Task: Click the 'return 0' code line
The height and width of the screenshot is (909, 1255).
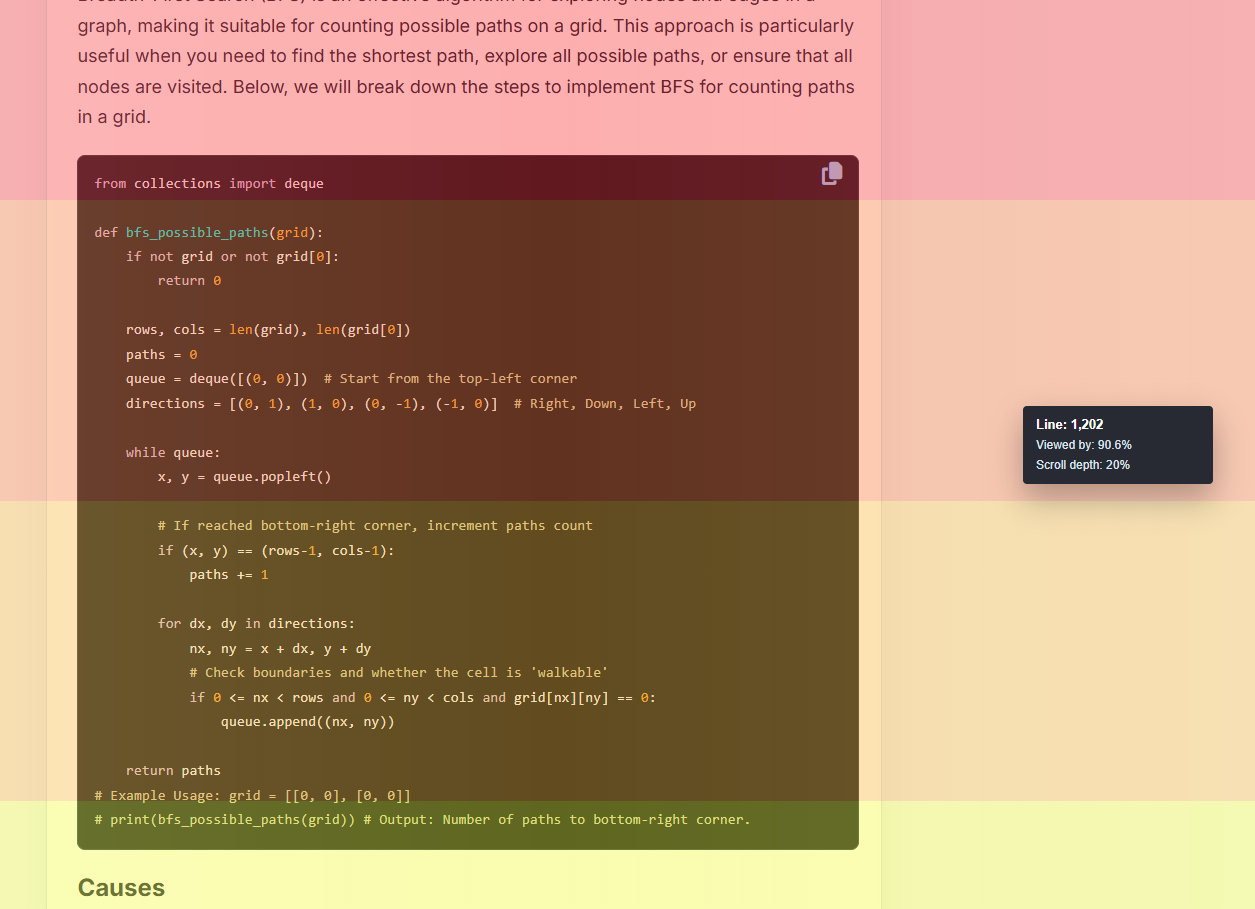Action: coord(189,281)
